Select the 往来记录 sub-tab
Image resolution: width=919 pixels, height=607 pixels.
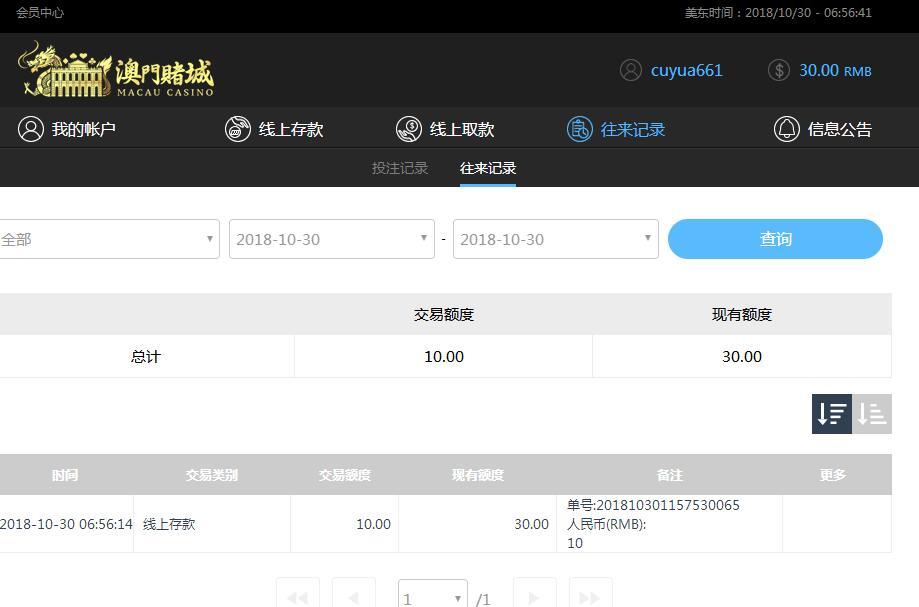click(488, 168)
